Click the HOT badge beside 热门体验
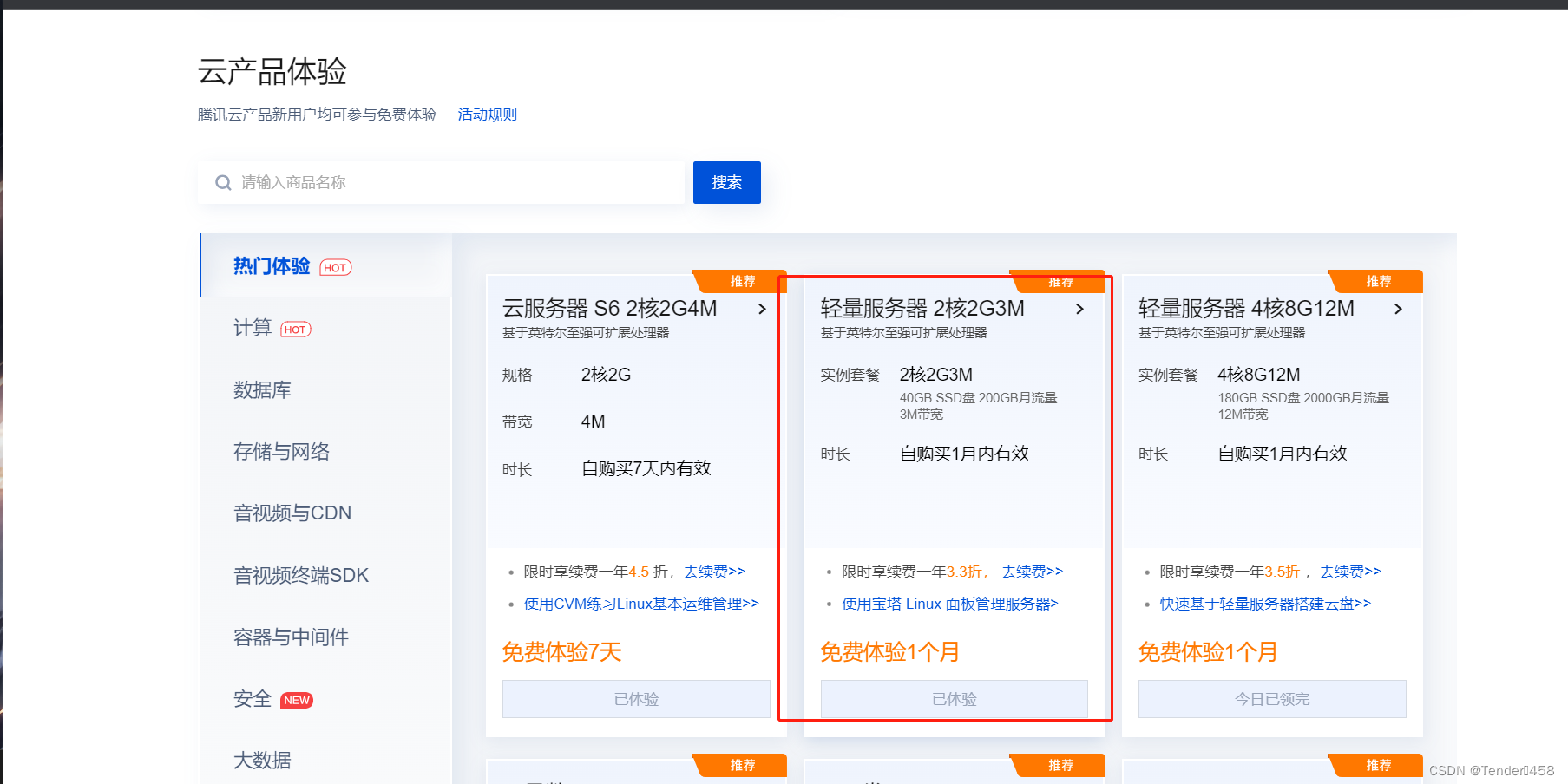The image size is (1568, 784). coord(334,267)
